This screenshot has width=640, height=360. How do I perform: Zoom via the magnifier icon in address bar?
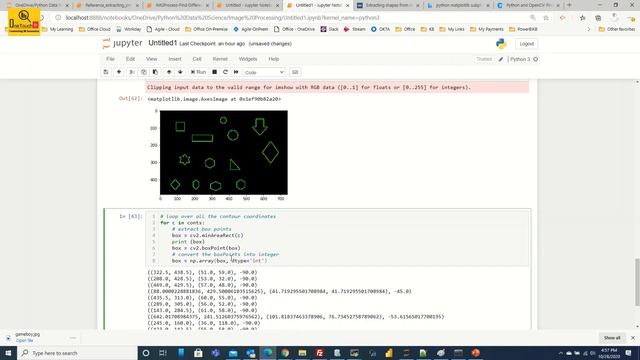point(533,18)
